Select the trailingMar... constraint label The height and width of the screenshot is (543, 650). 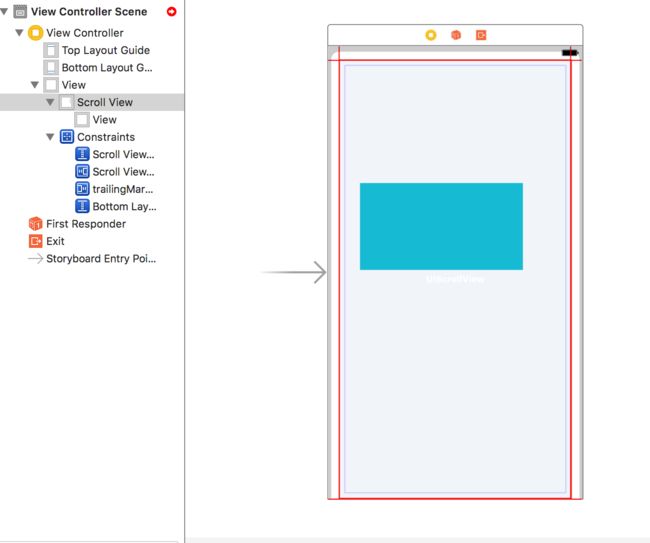(123, 189)
